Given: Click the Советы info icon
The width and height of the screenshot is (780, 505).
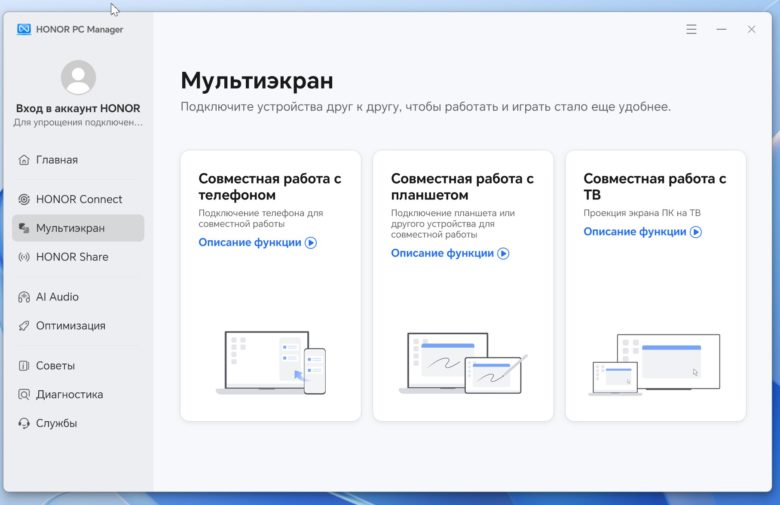Looking at the screenshot, I should pos(23,366).
